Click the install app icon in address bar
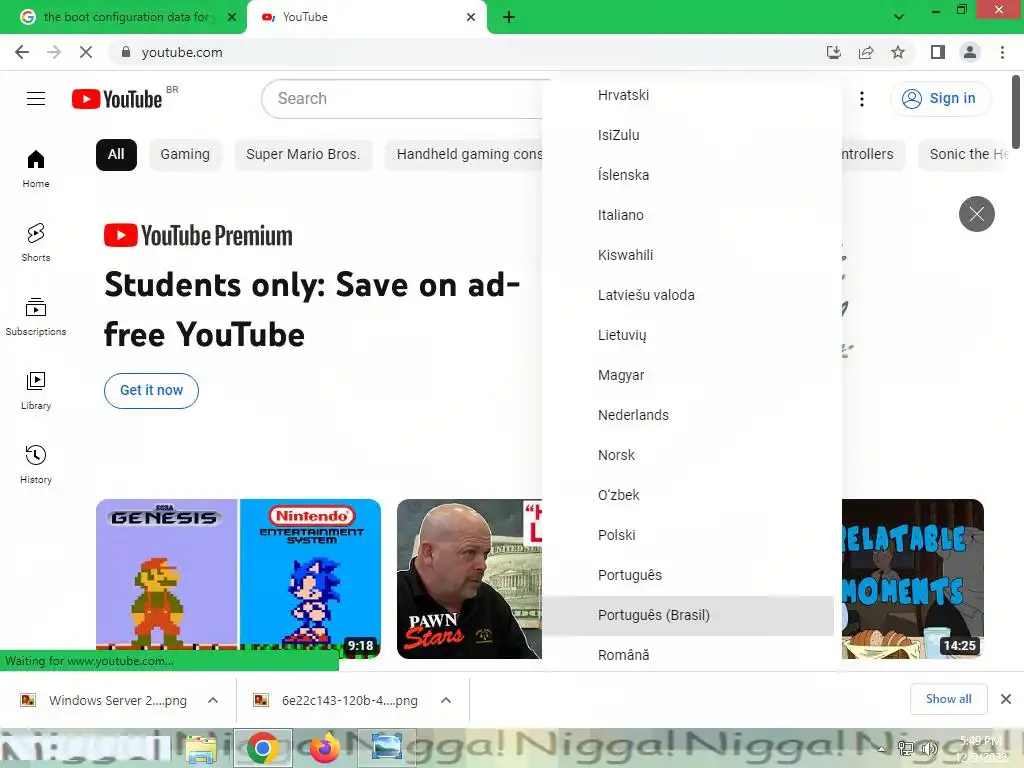Viewport: 1024px width, 768px height. 833,52
